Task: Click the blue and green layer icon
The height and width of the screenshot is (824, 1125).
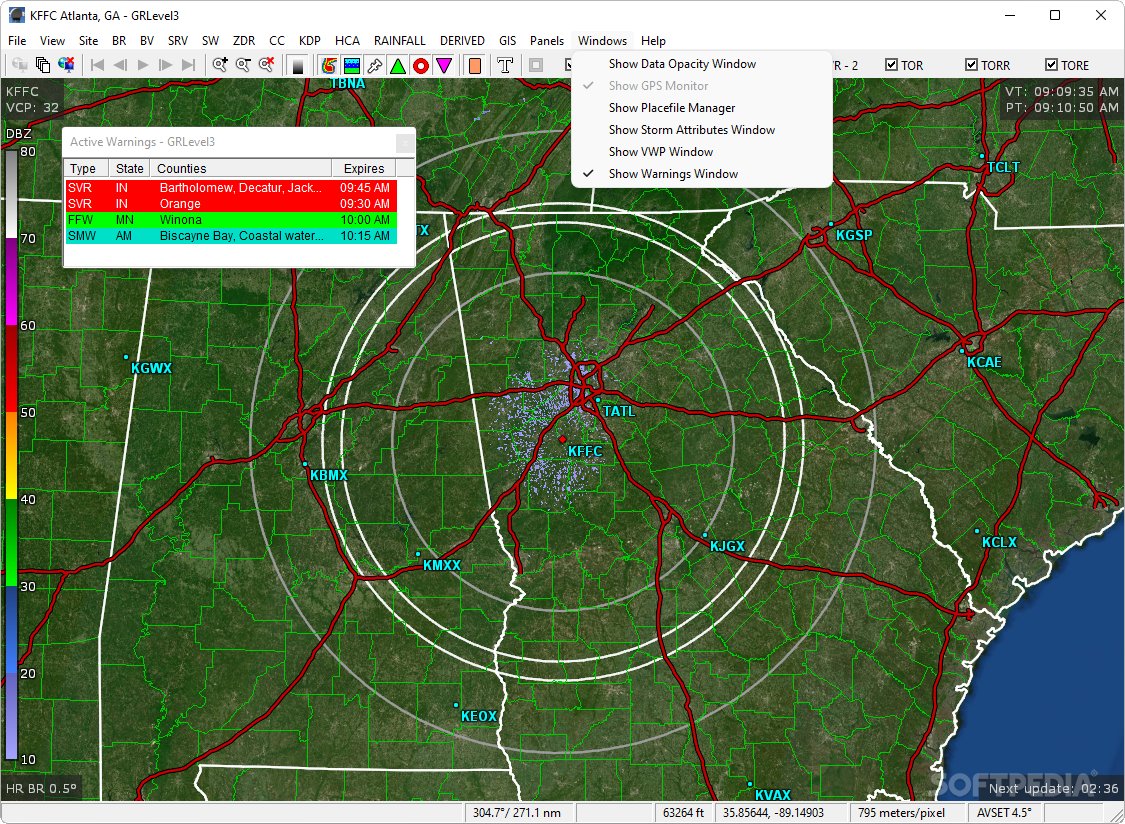Action: pos(352,65)
